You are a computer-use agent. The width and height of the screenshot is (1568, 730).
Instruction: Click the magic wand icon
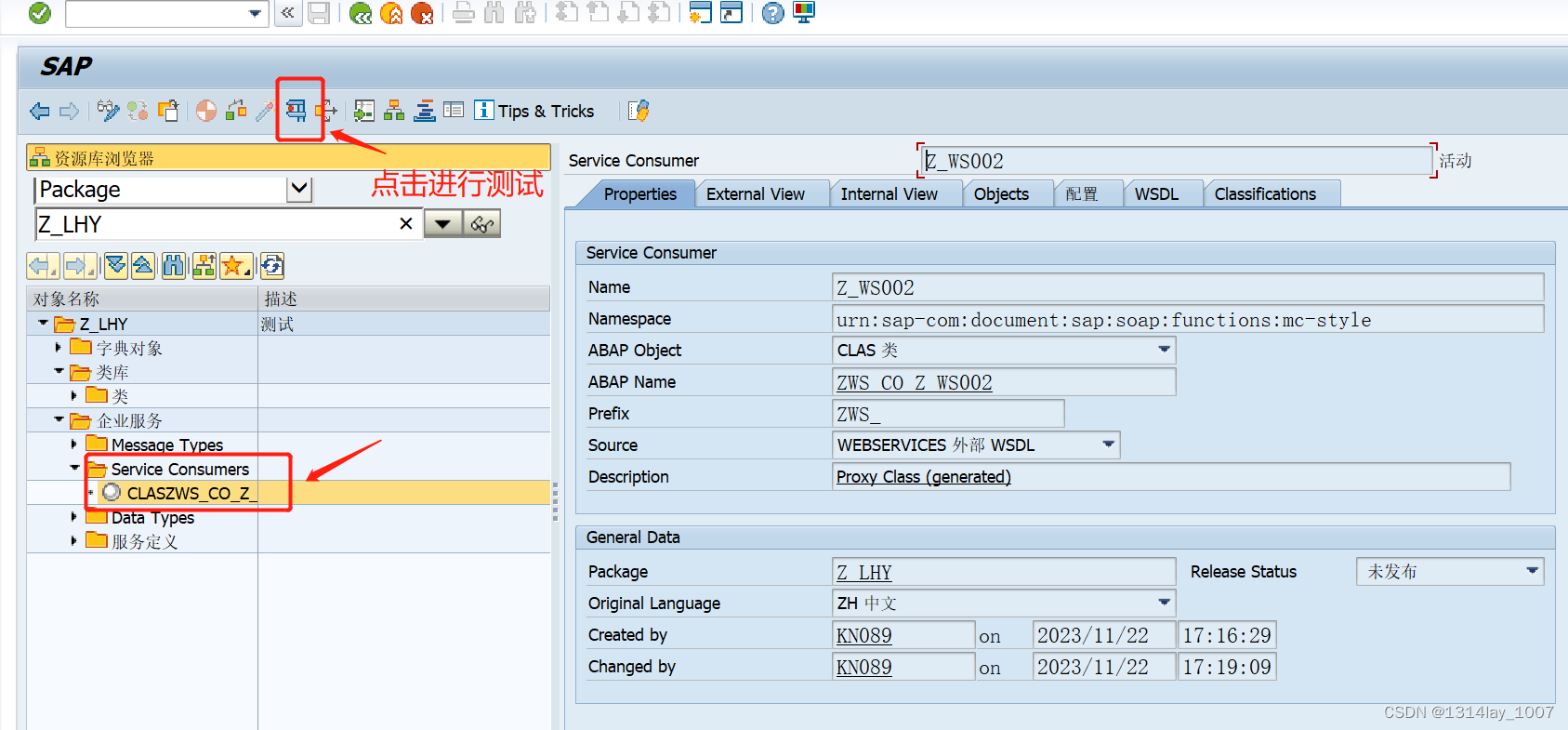pos(265,112)
